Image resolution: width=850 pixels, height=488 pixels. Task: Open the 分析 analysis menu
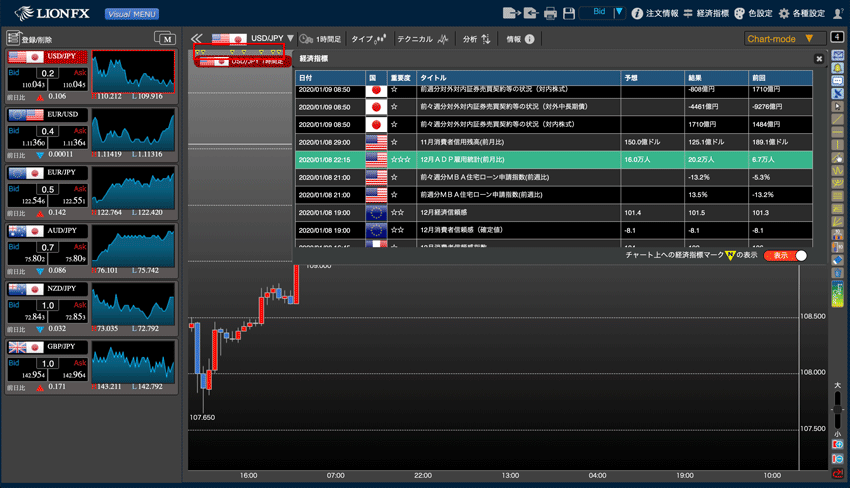pyautogui.click(x=476, y=39)
